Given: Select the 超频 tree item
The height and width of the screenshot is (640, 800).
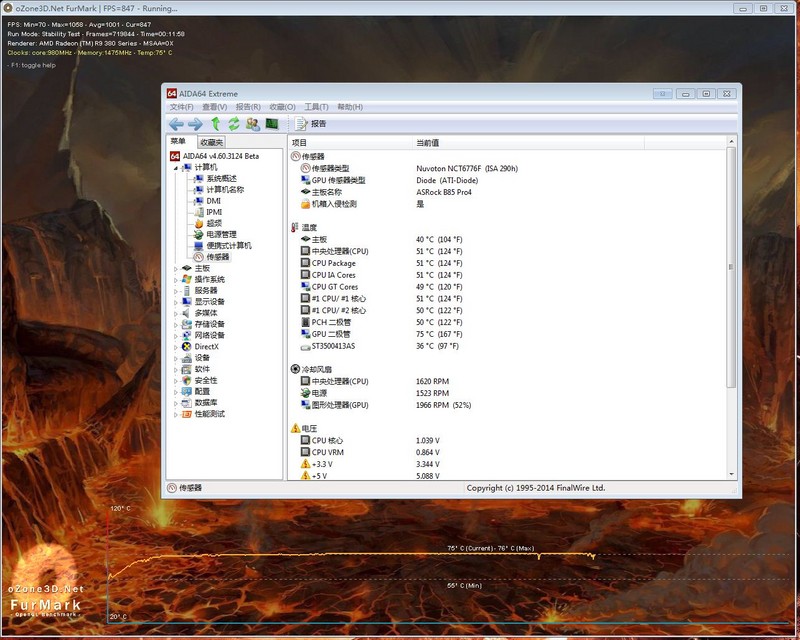Looking at the screenshot, I should click(x=214, y=223).
